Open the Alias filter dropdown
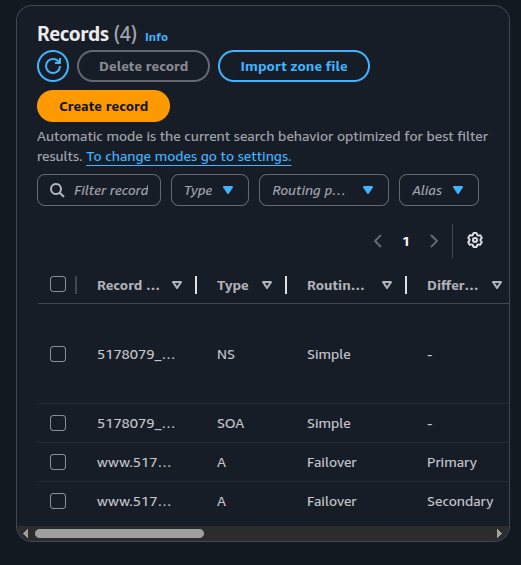This screenshot has width=521, height=565. pos(439,190)
